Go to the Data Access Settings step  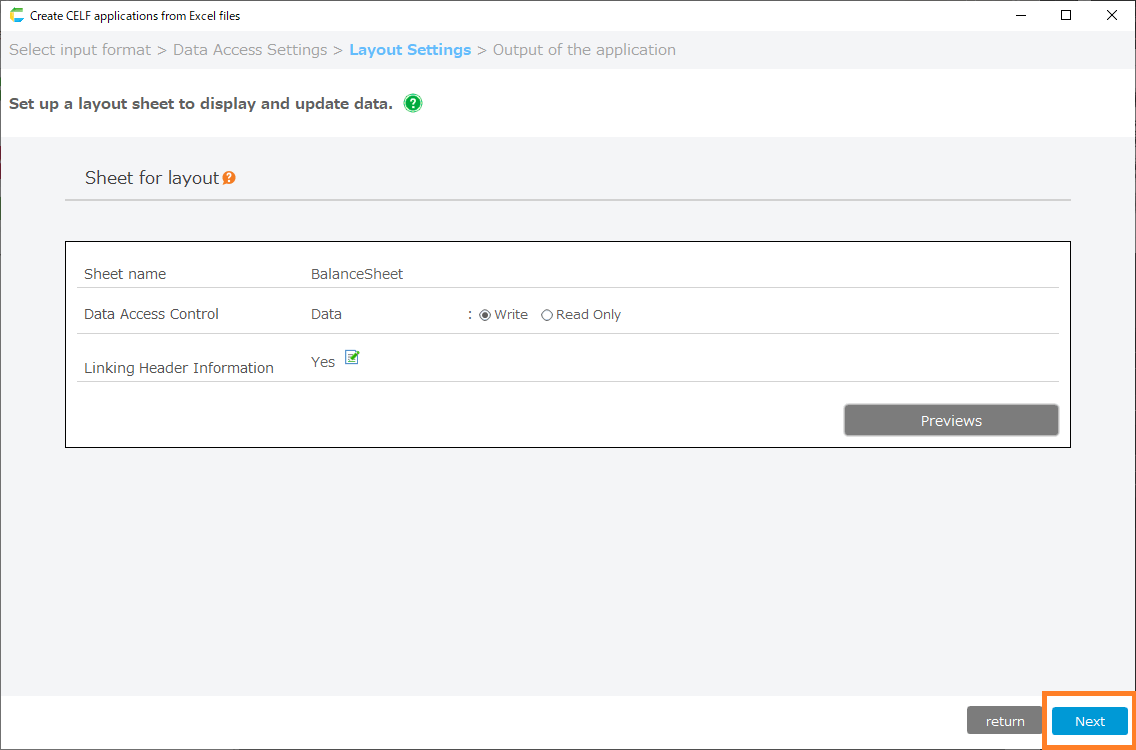[x=250, y=50]
